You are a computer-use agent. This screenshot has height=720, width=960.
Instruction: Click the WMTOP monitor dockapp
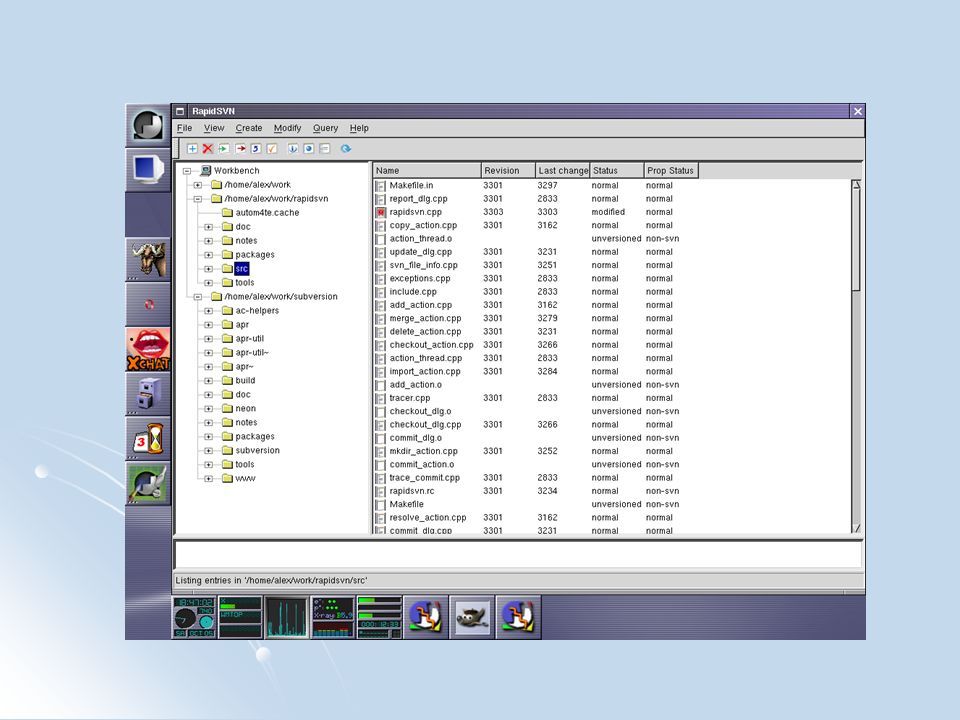(x=241, y=618)
